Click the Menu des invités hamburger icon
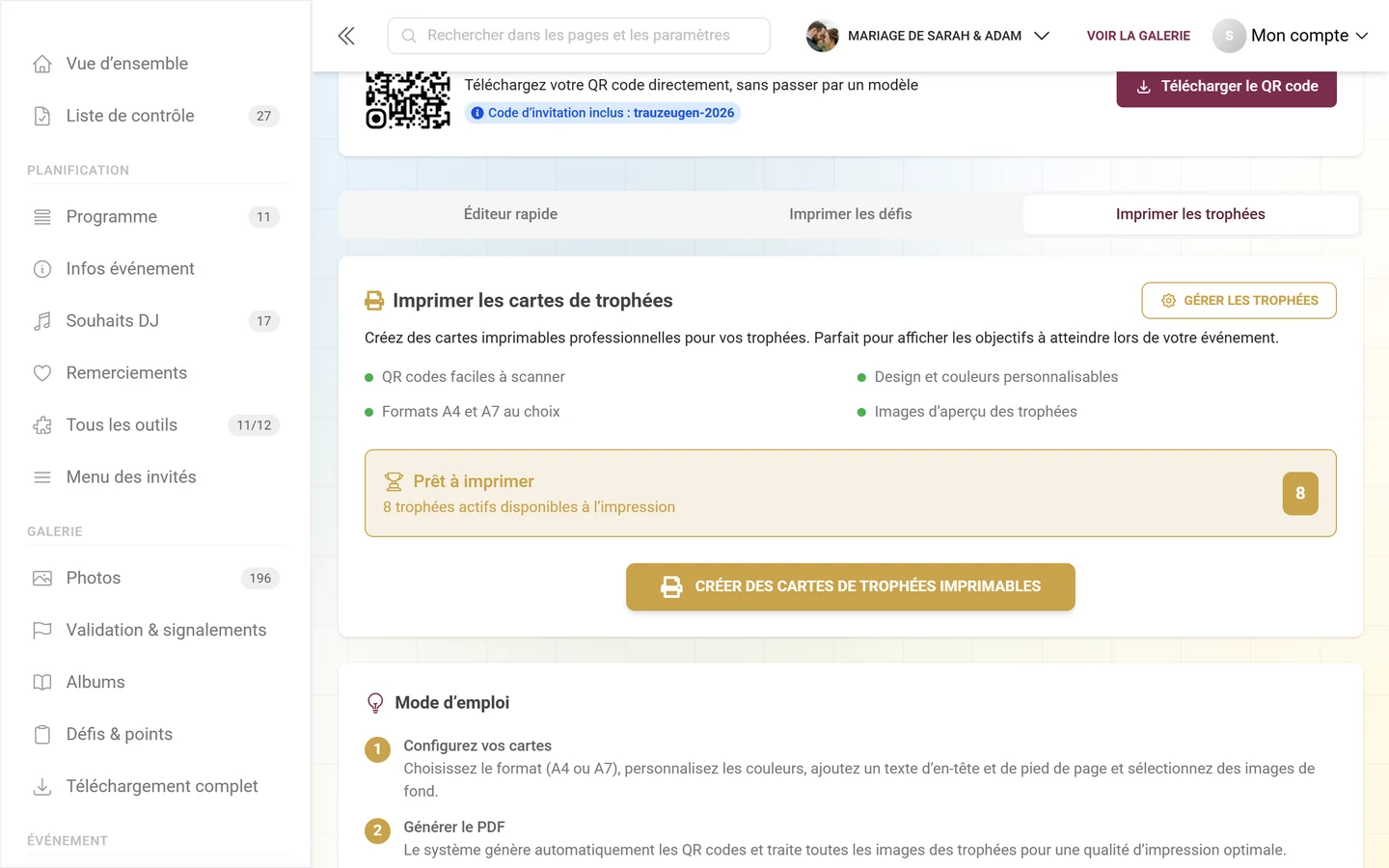 [x=42, y=477]
